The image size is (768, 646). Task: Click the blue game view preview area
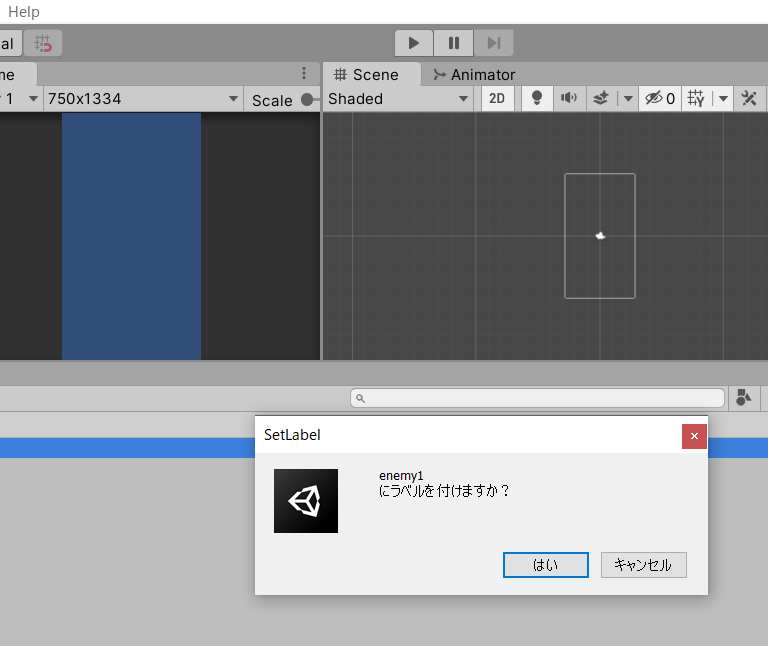[131, 236]
